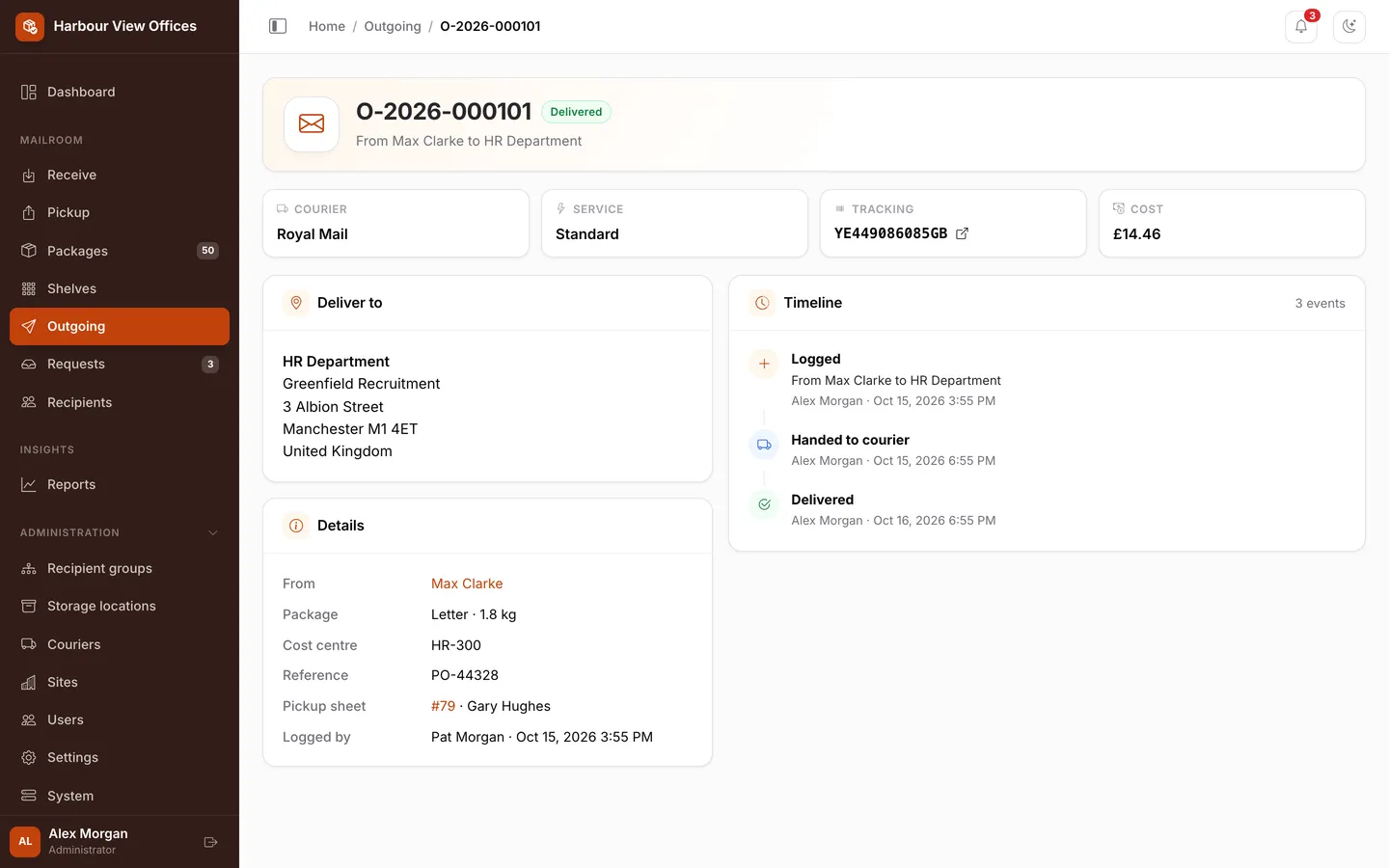Click the Handed to courier truck icon
Screen dimensions: 1389x868
pyautogui.click(x=764, y=445)
